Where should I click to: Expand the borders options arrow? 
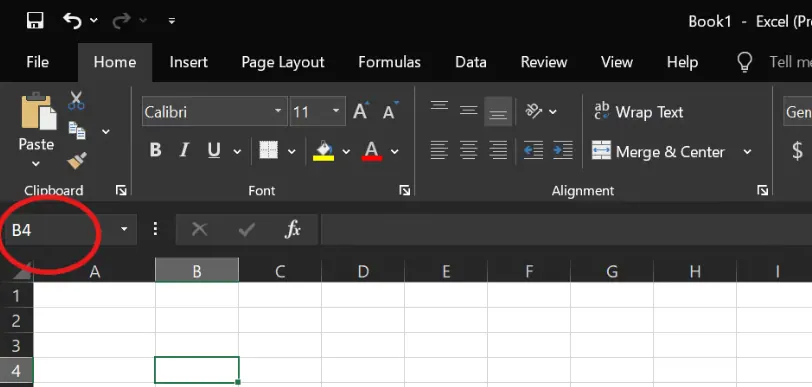coord(292,152)
